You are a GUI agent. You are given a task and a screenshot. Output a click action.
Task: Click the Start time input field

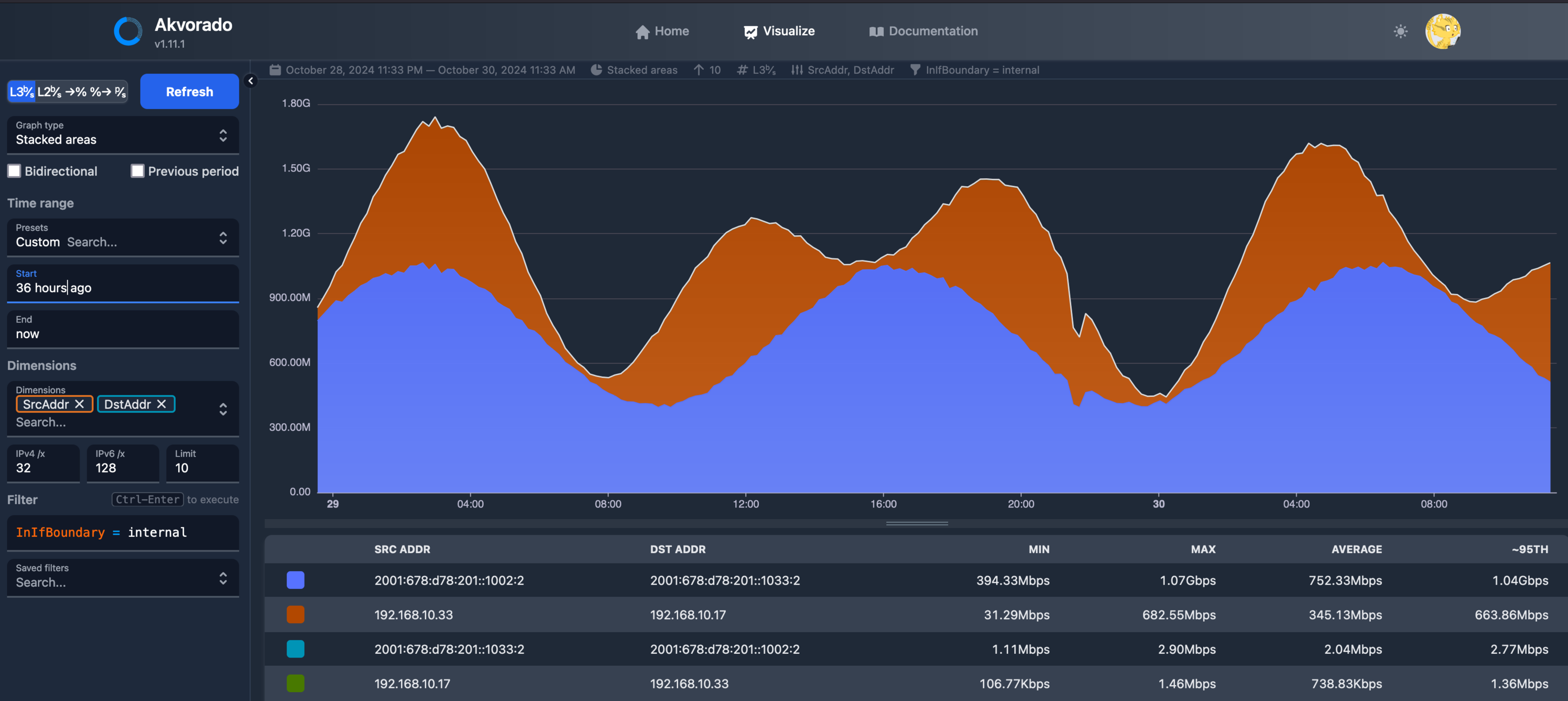(122, 288)
